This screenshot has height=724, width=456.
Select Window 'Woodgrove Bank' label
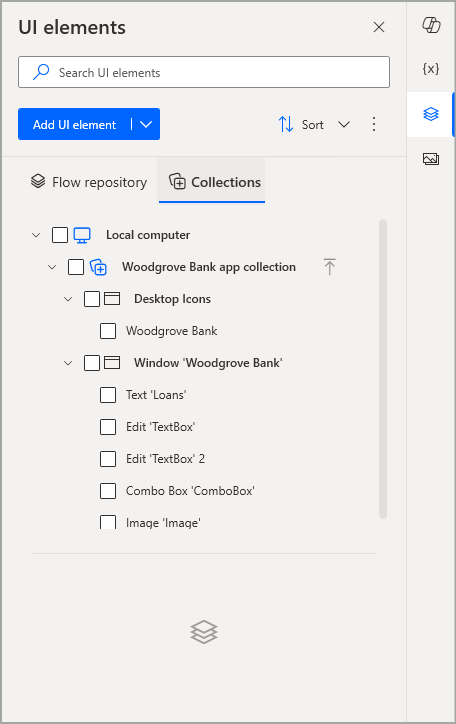tap(208, 363)
